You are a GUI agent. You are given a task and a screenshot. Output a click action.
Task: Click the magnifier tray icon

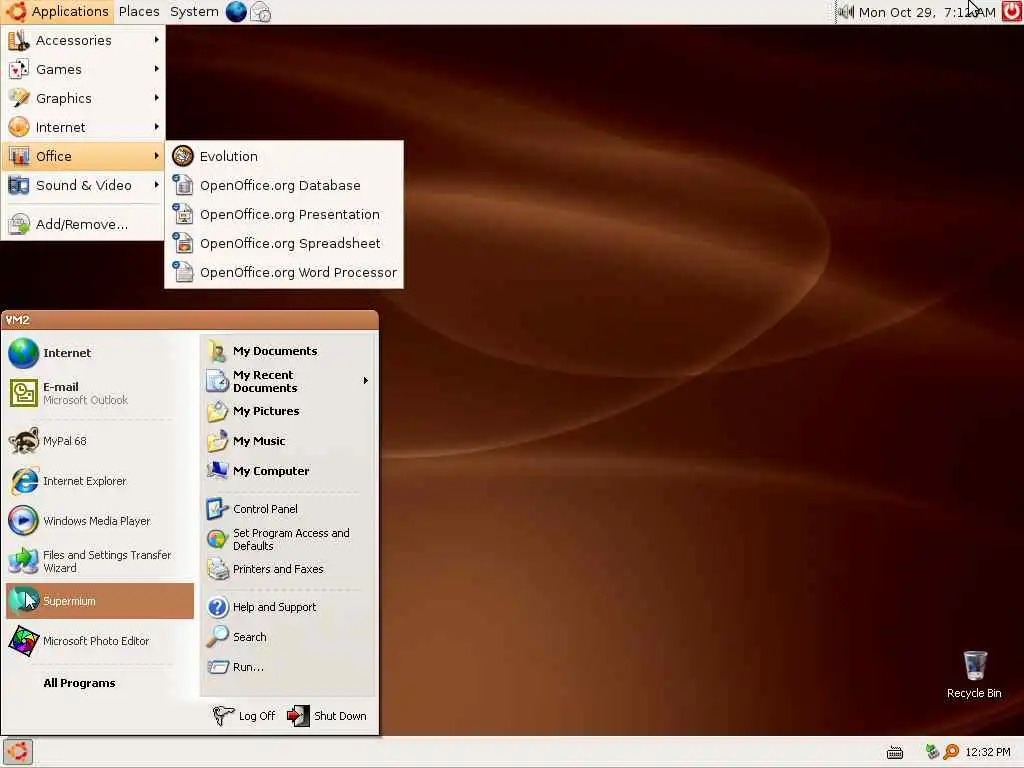[951, 752]
